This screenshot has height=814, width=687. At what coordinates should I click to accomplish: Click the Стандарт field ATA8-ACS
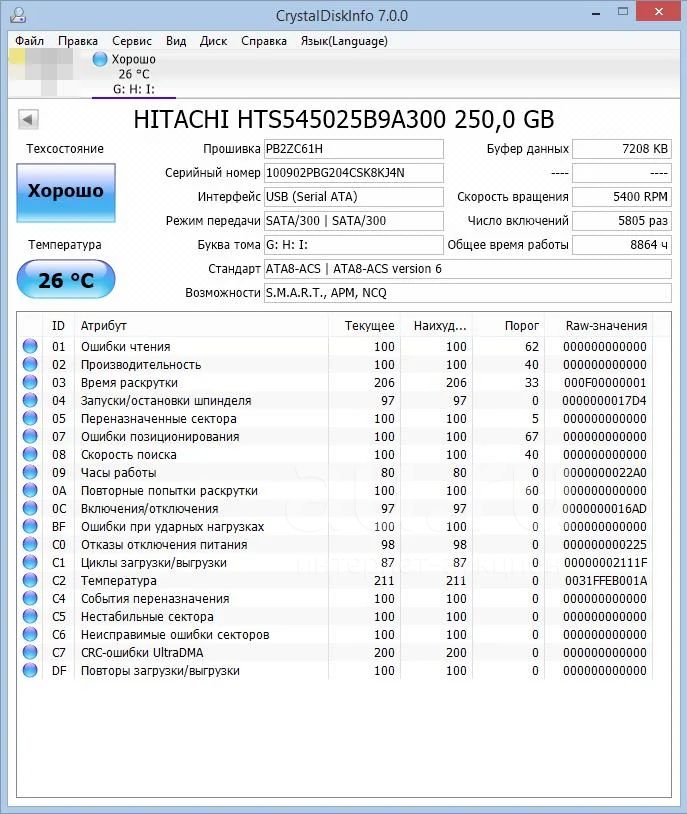pyautogui.click(x=467, y=269)
